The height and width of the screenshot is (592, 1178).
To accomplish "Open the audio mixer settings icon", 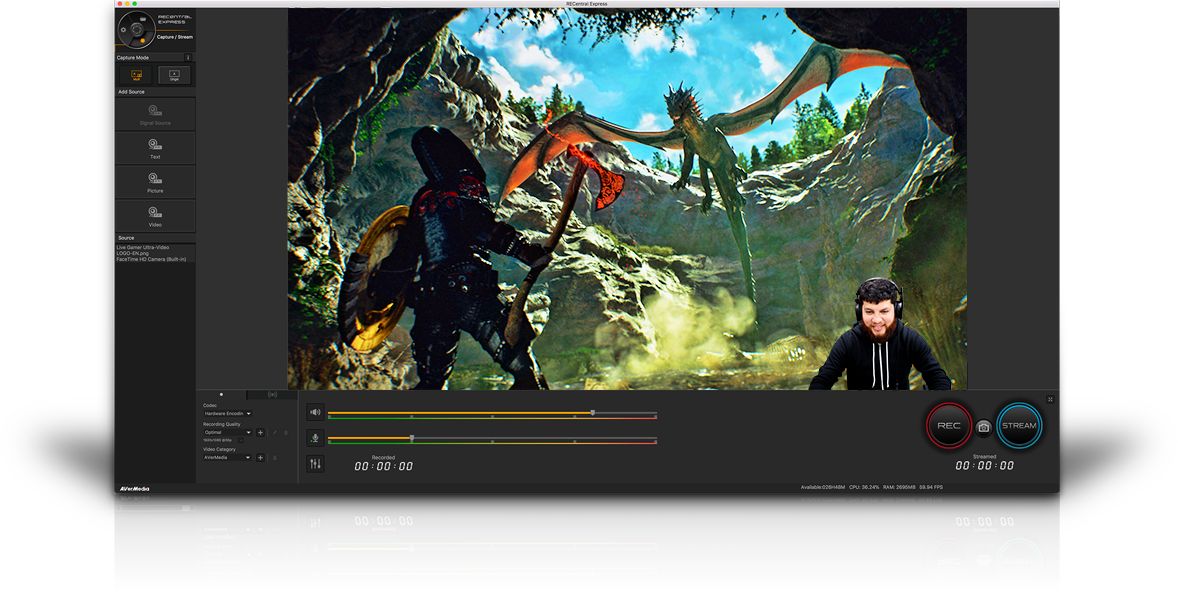I will (x=315, y=464).
